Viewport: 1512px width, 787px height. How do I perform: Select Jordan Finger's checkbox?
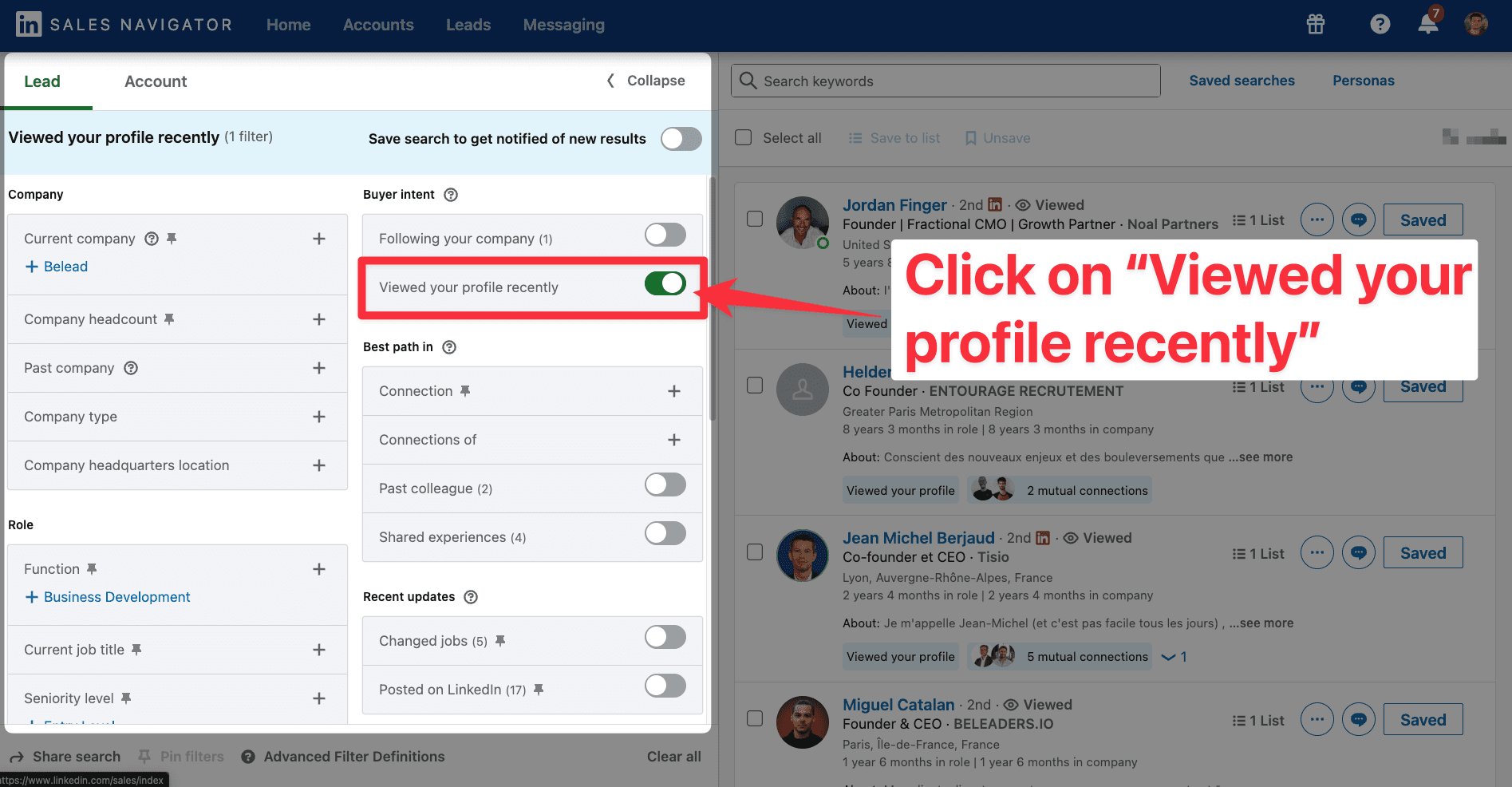755,219
